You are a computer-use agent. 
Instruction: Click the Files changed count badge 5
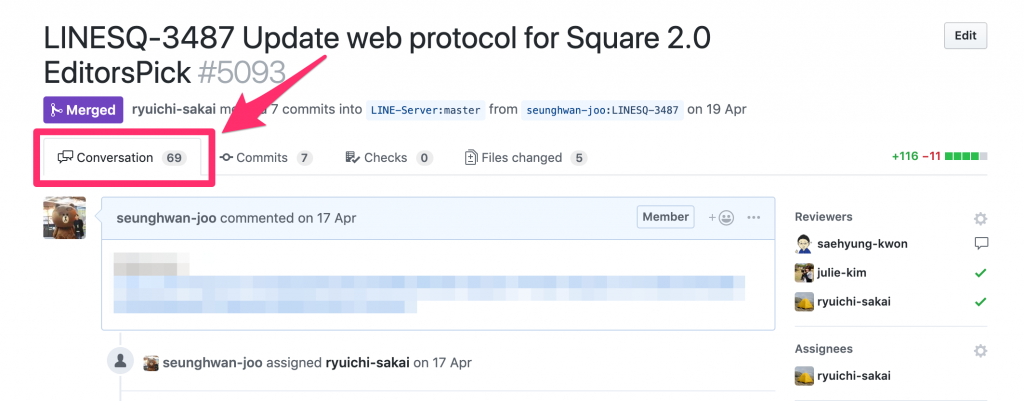(x=579, y=157)
